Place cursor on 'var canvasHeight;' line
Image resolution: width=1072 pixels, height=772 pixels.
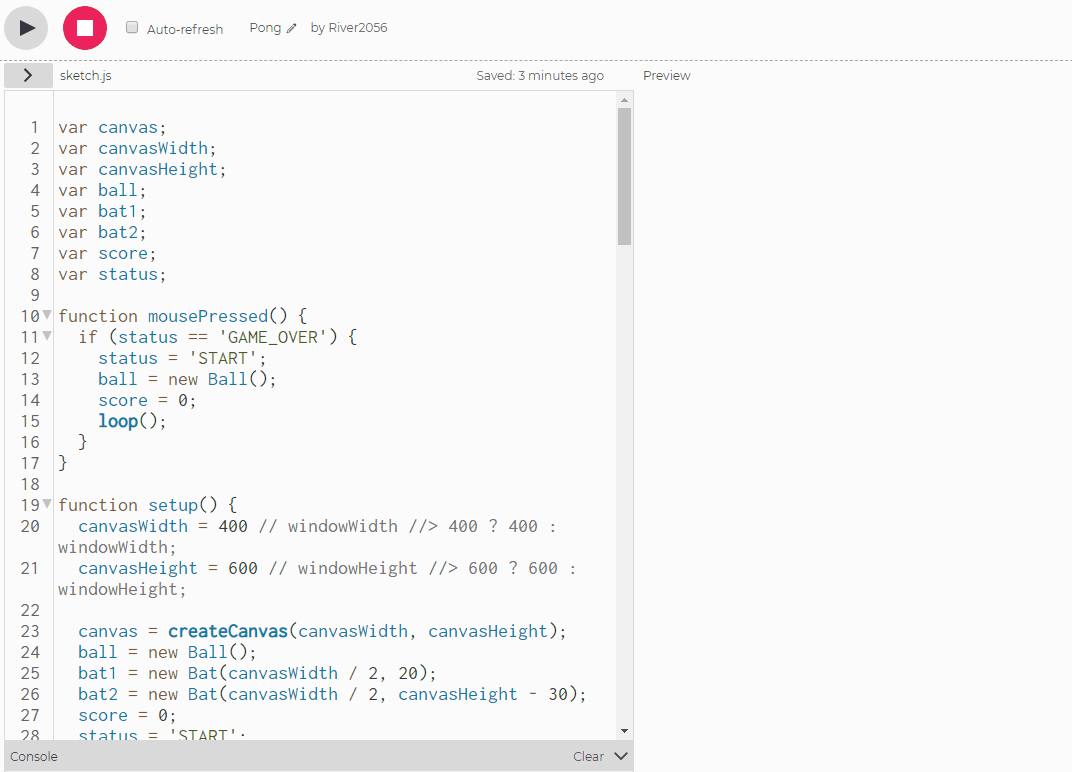point(142,170)
